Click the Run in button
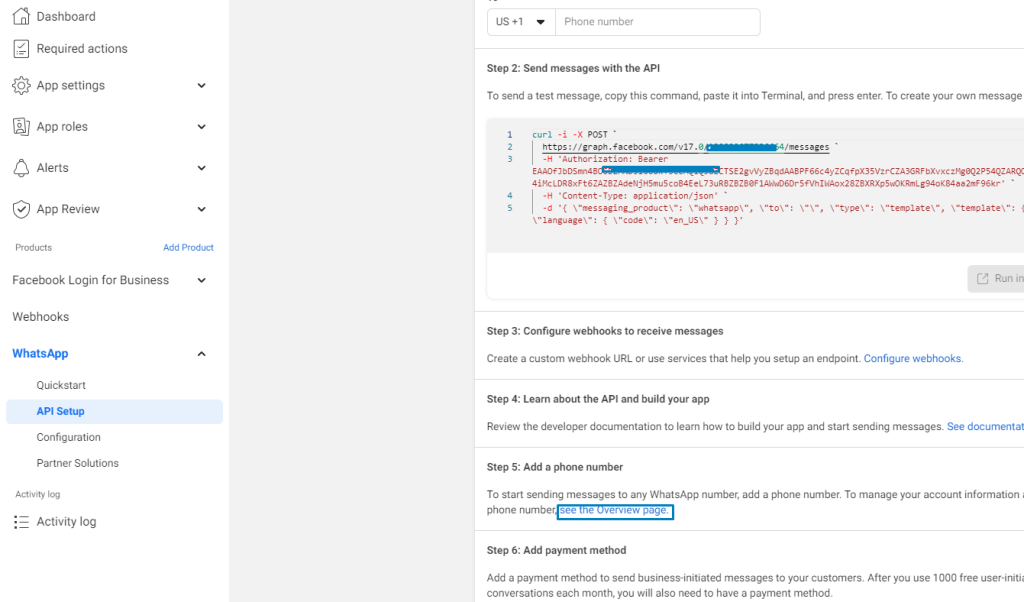Screen dimensions: 1024x602 (x=996, y=279)
